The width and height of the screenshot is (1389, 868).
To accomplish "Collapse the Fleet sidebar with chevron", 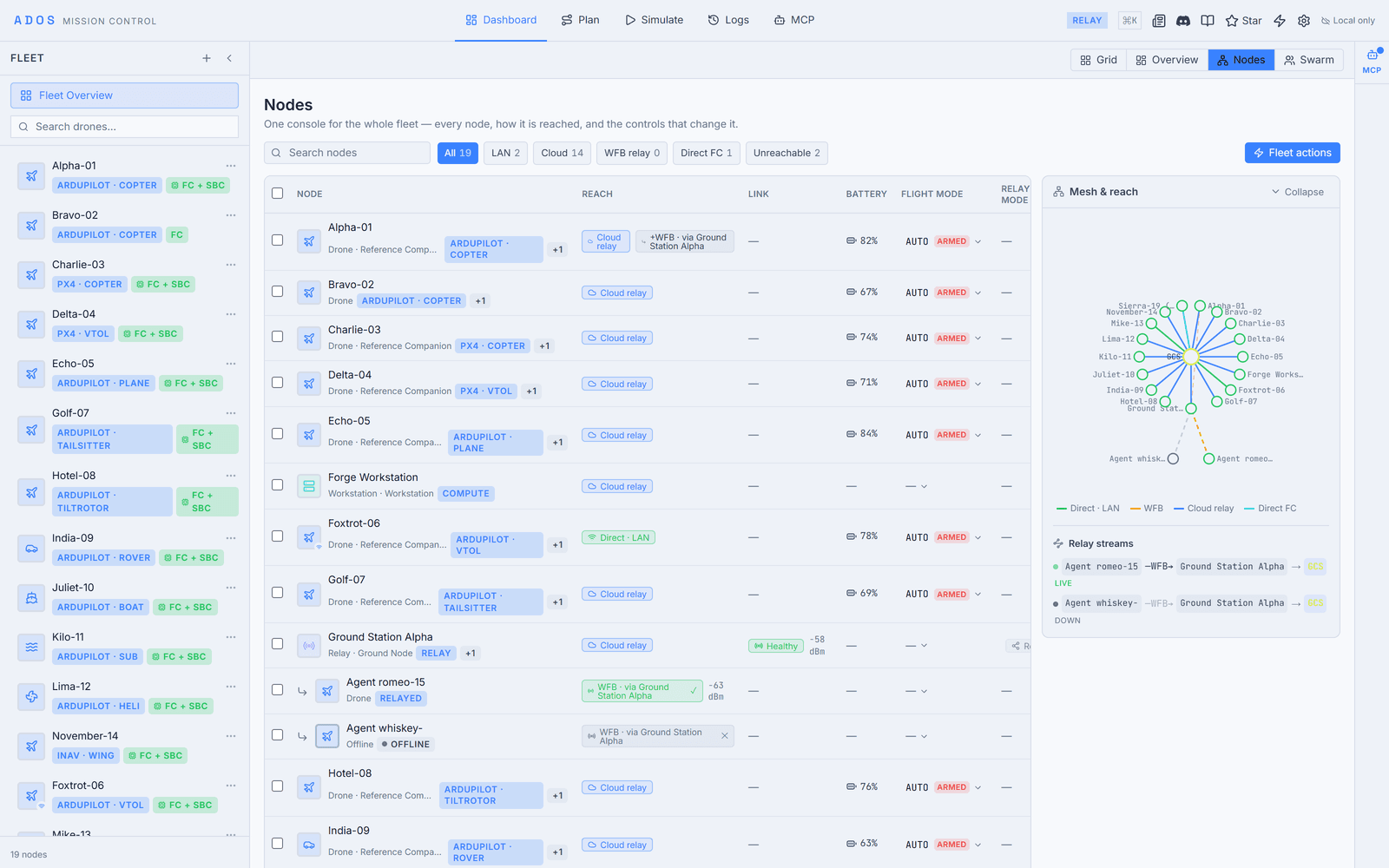I will pos(229,58).
